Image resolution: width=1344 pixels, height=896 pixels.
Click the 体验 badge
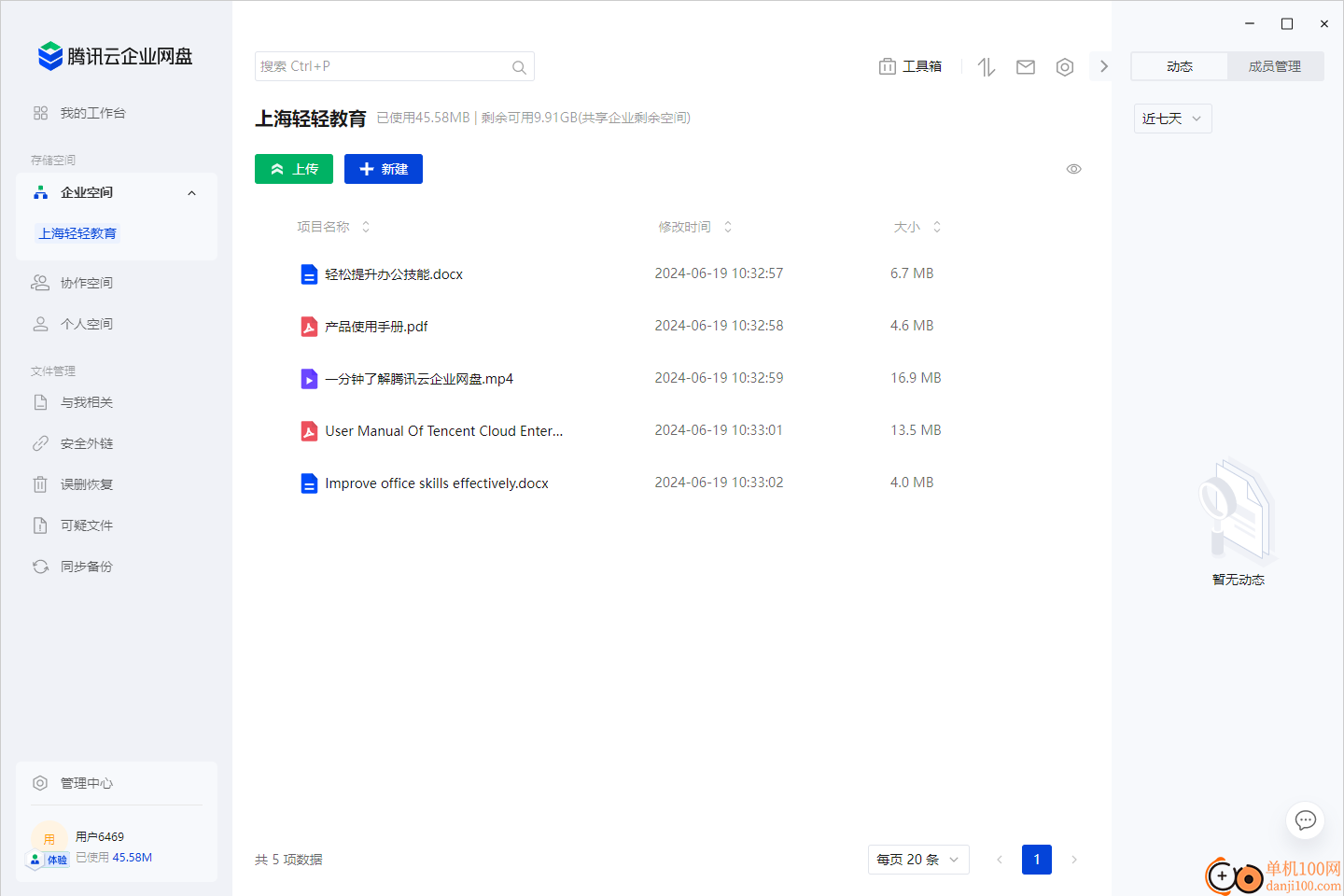coord(49,860)
